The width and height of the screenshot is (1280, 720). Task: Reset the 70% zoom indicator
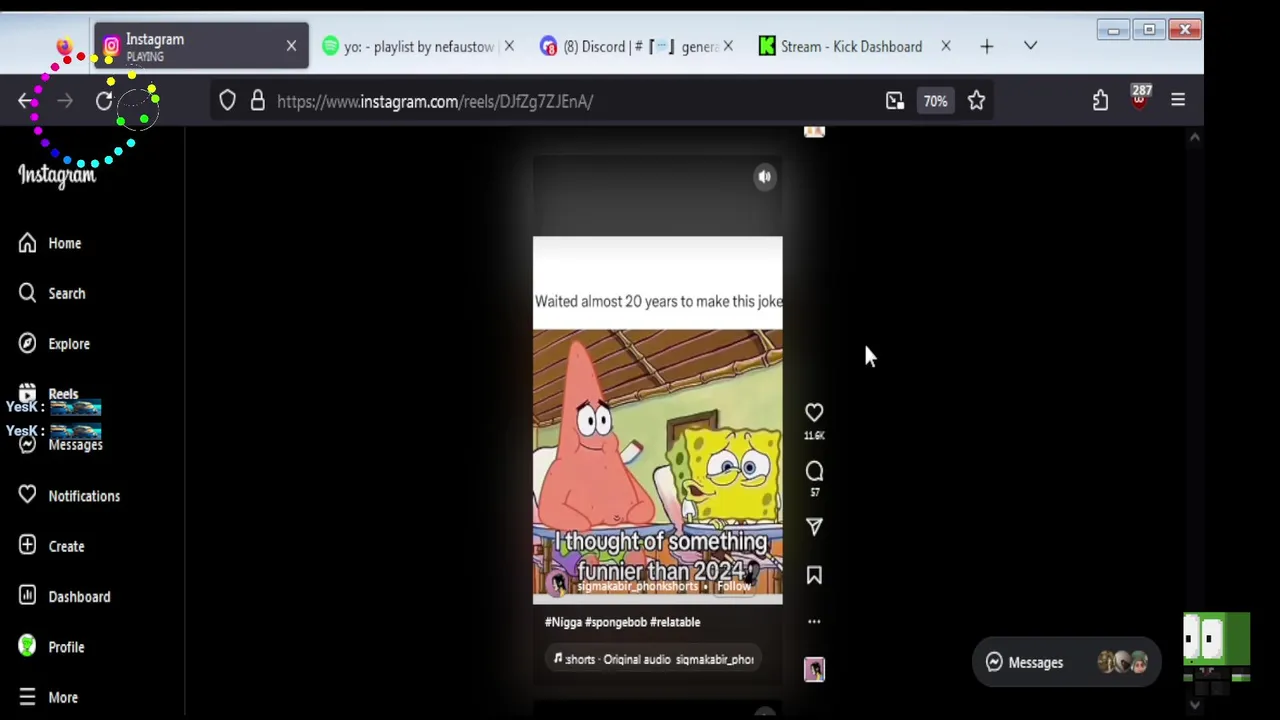[x=935, y=101]
